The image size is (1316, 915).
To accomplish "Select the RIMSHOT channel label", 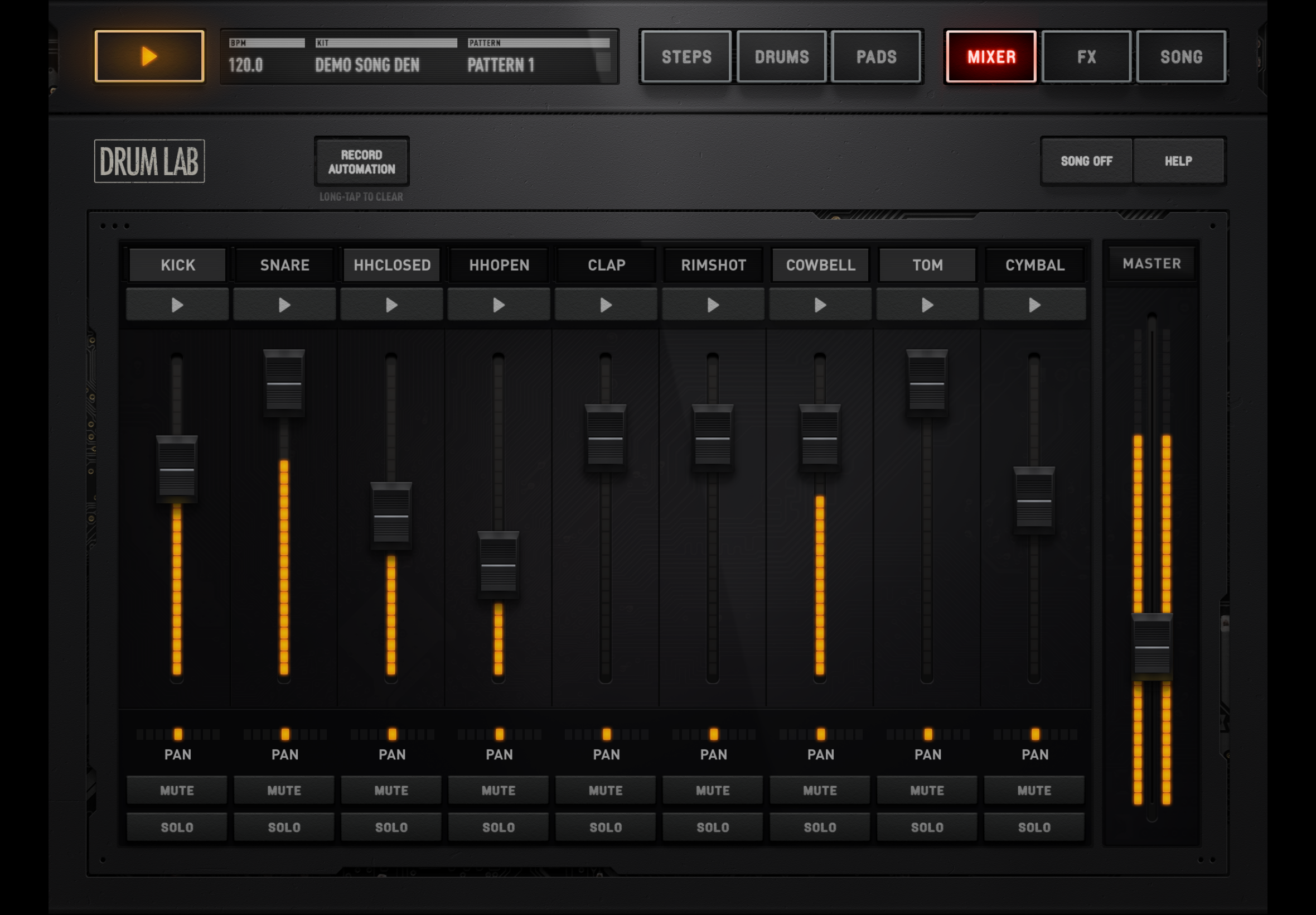I will [x=713, y=265].
